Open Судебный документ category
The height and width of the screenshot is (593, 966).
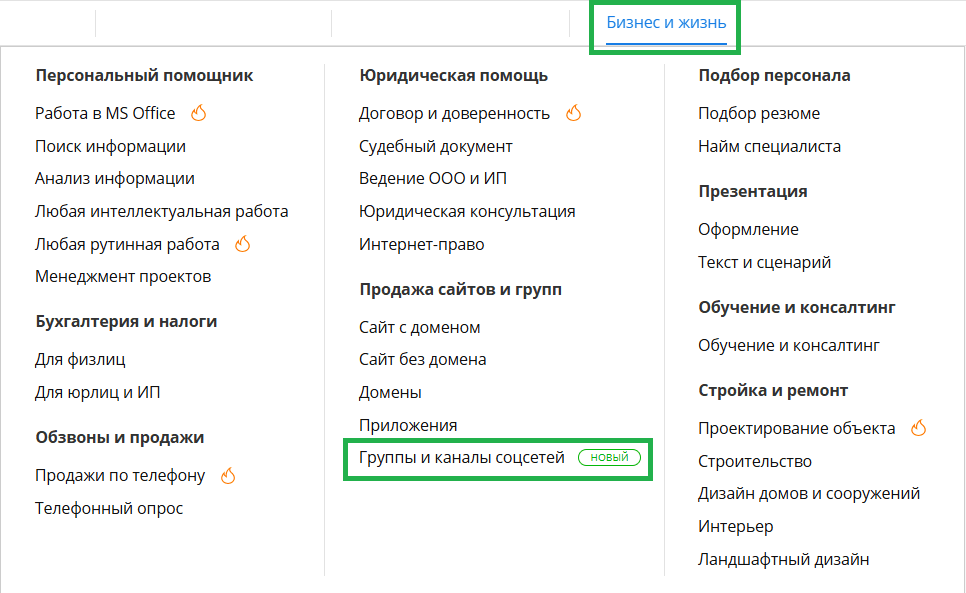pyautogui.click(x=435, y=146)
